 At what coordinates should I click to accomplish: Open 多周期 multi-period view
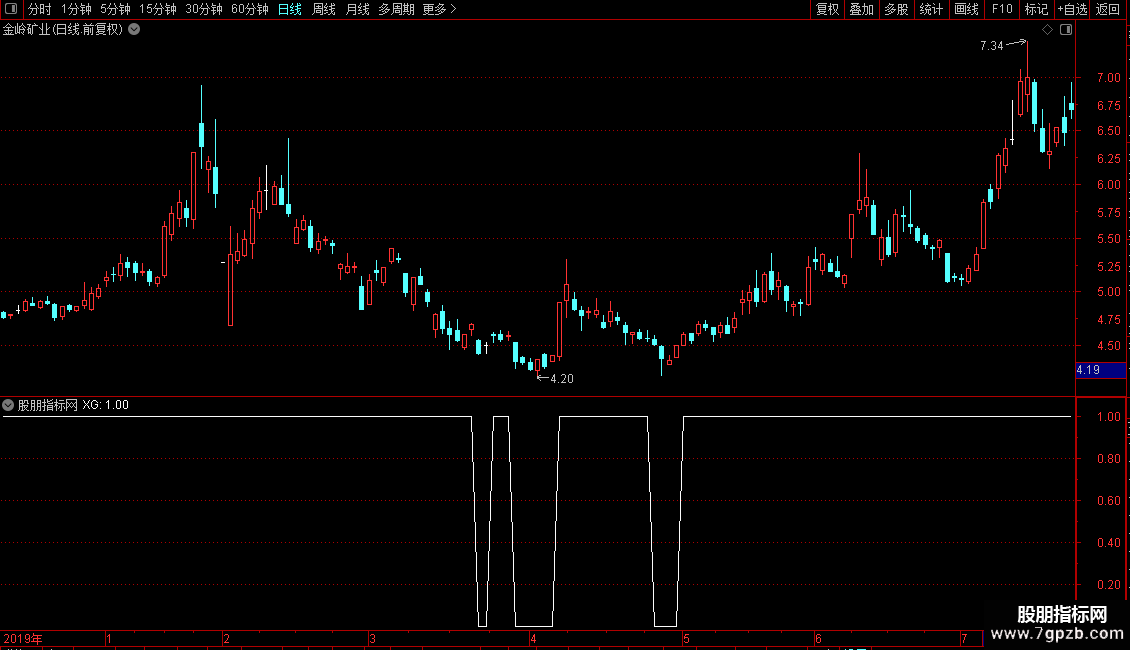coord(396,9)
